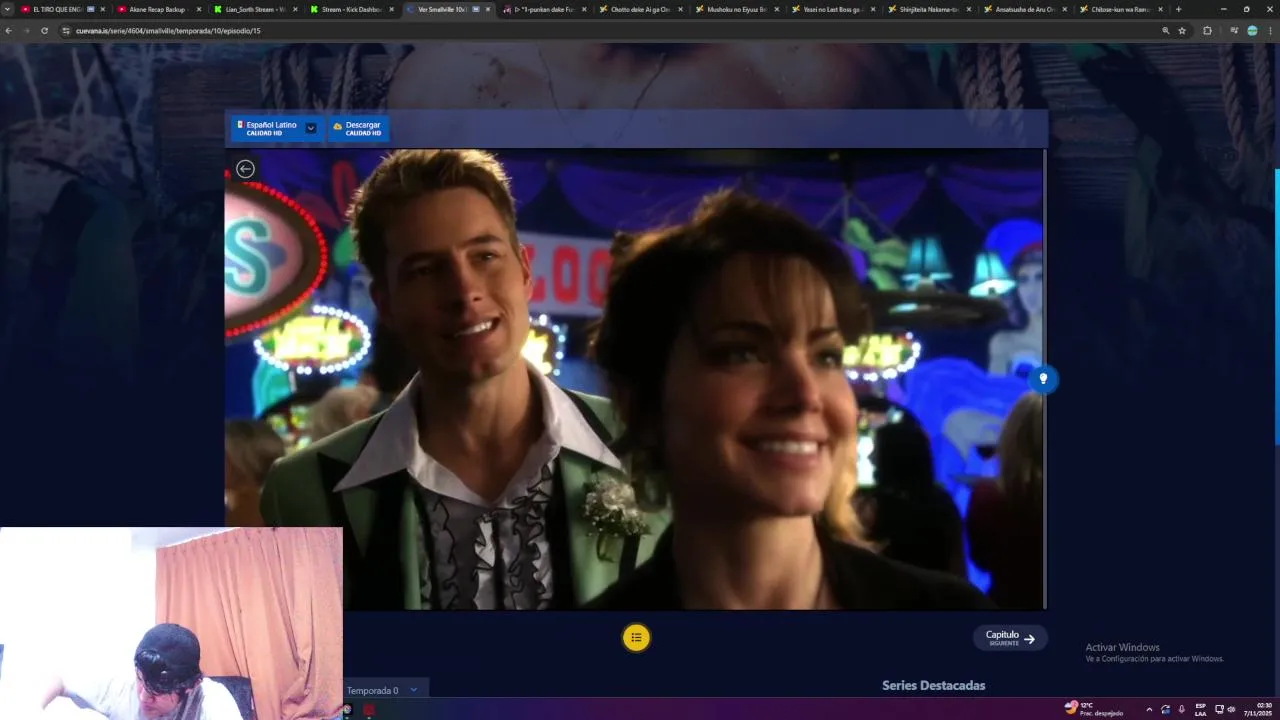Toggle the lightbulb lights-off button
The image size is (1280, 720).
1043,379
